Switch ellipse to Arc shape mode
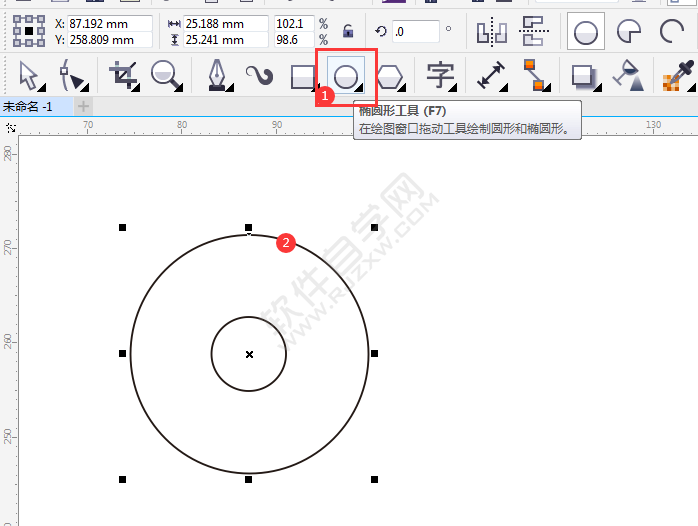Screen dimensions: 698x526 point(671,31)
